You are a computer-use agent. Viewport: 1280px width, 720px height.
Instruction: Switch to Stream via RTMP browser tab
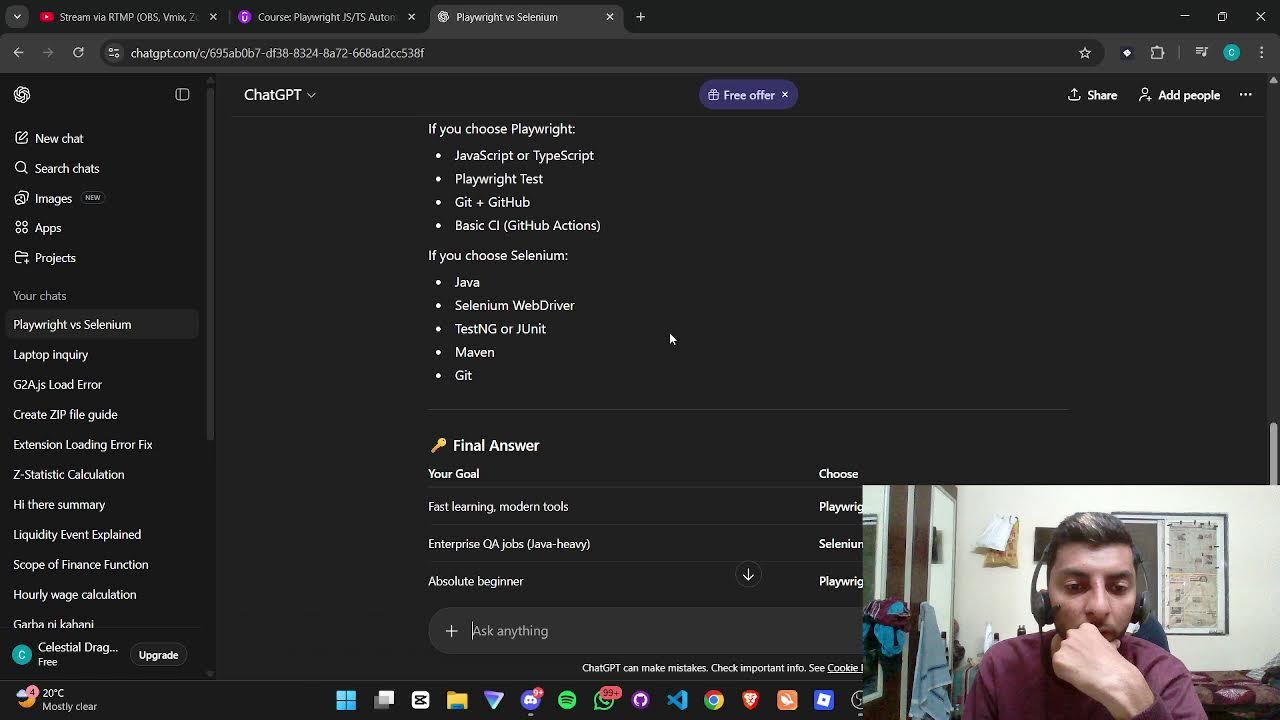coord(129,17)
